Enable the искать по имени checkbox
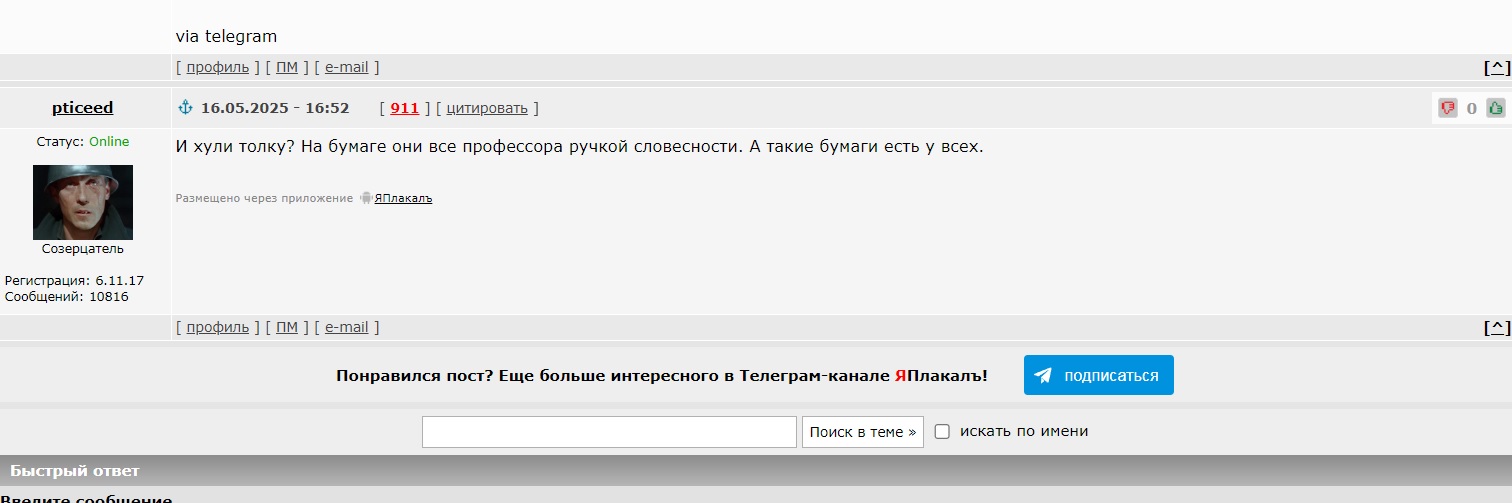 942,431
